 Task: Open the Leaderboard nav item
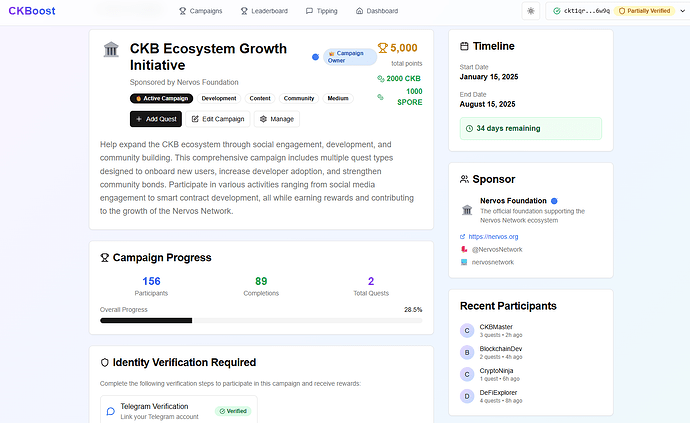tap(264, 11)
